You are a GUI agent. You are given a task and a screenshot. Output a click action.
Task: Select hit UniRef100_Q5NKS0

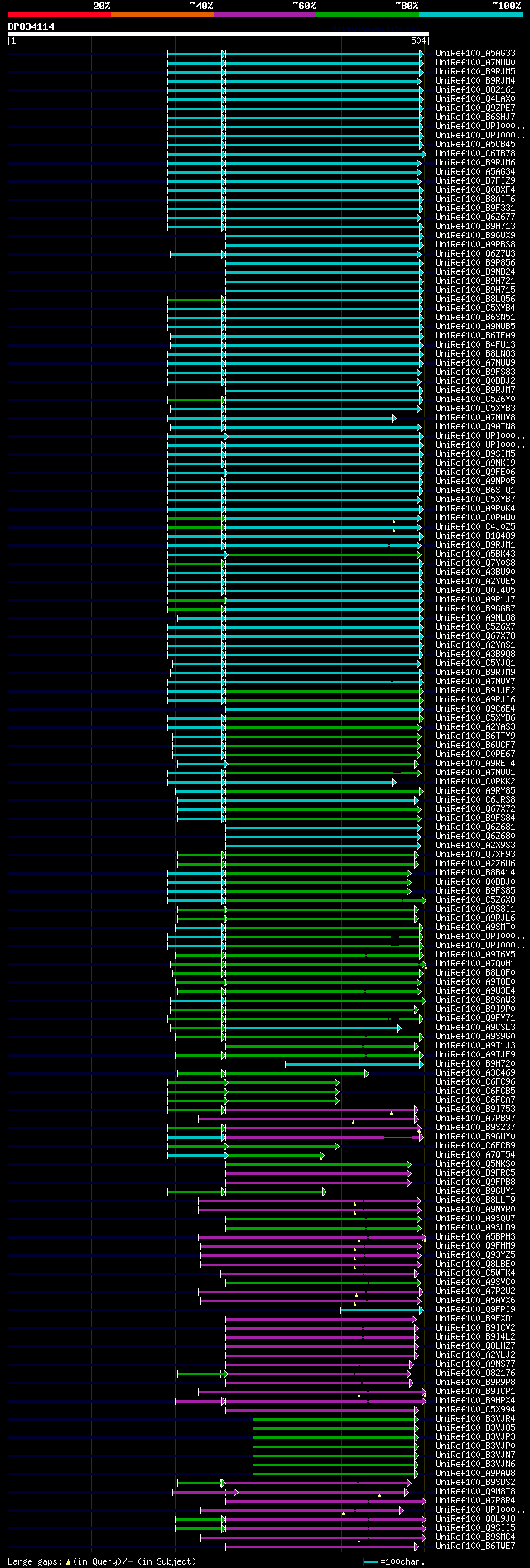(475, 1164)
